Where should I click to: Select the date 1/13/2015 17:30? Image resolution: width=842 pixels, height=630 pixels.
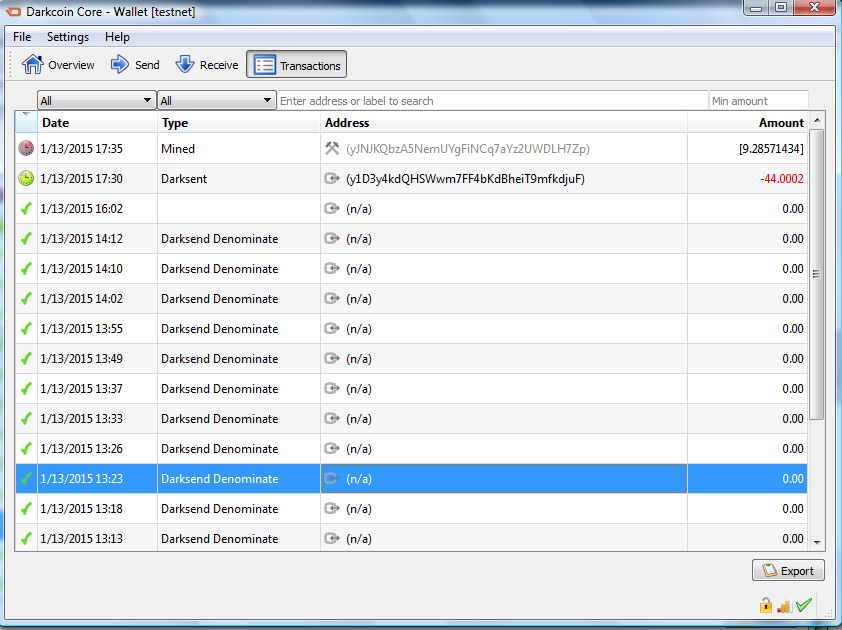pyautogui.click(x=82, y=179)
